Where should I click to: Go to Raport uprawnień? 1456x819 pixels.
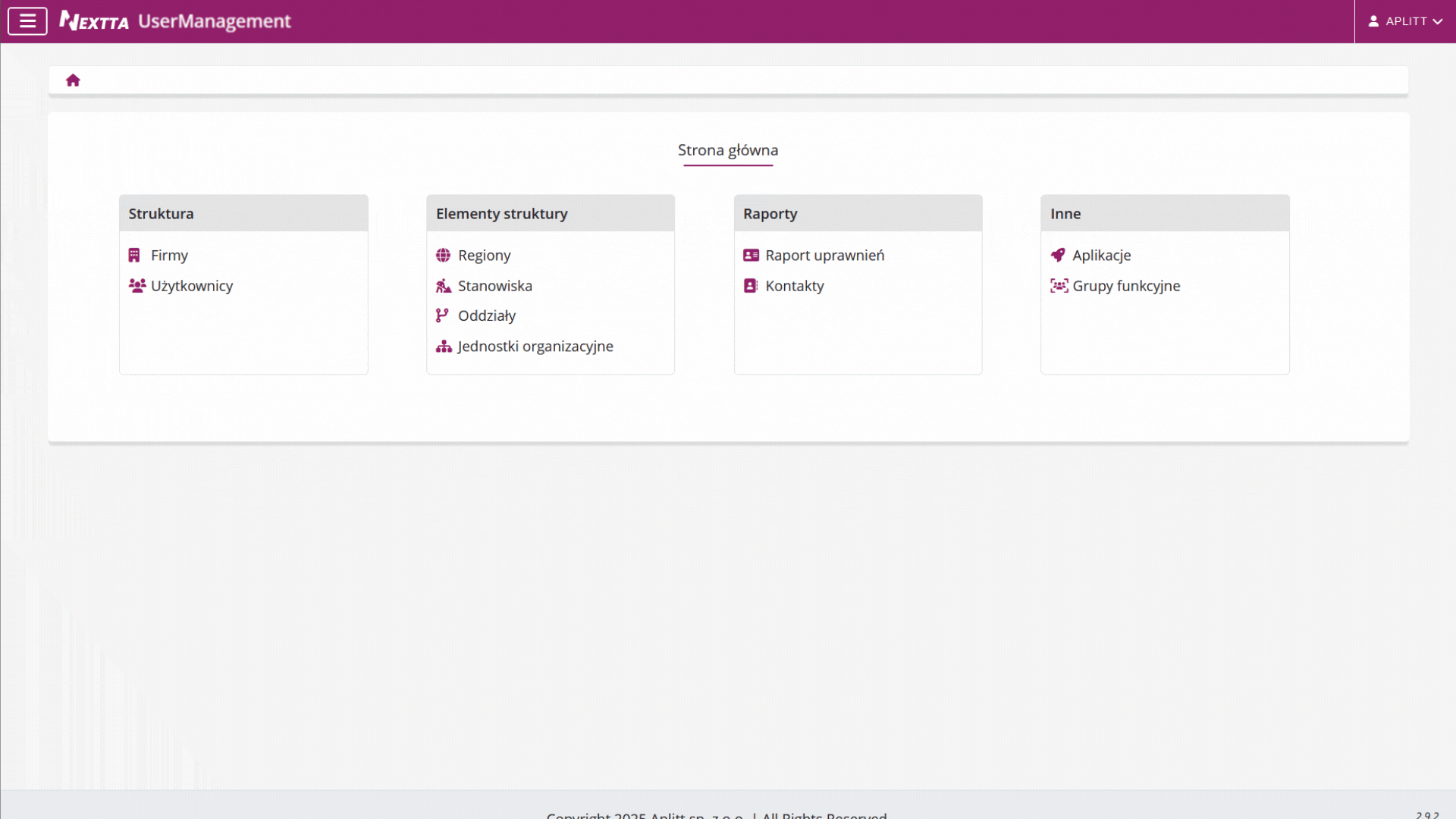pyautogui.click(x=824, y=256)
